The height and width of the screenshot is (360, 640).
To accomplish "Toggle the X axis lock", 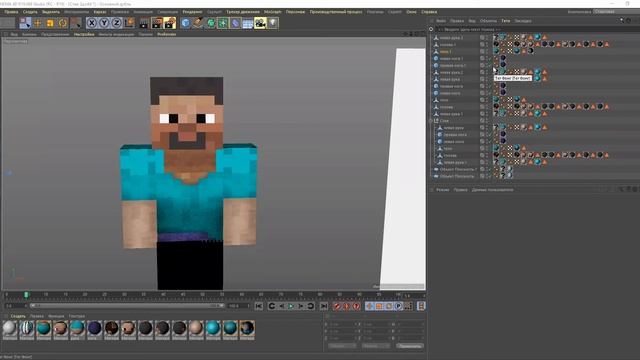I will pyautogui.click(x=92, y=23).
